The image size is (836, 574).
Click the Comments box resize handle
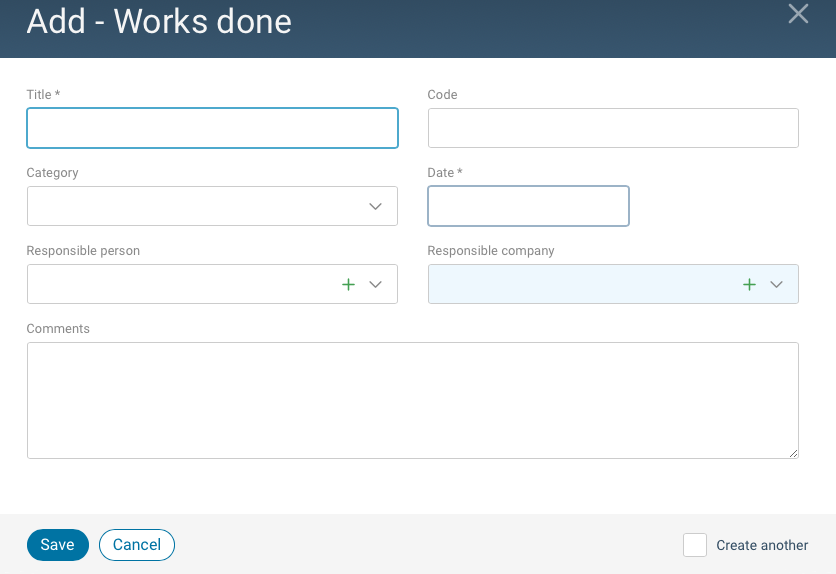(x=794, y=454)
